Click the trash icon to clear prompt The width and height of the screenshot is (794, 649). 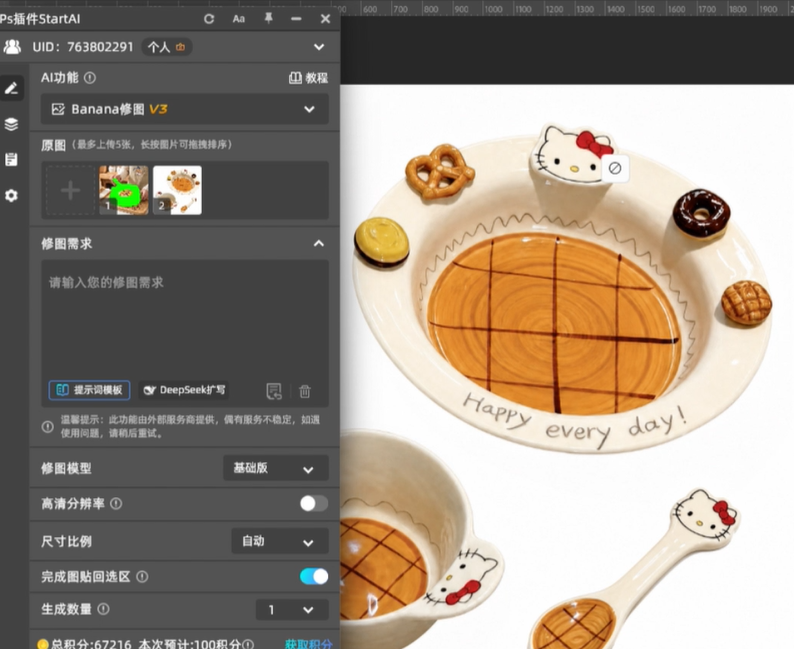coord(305,391)
